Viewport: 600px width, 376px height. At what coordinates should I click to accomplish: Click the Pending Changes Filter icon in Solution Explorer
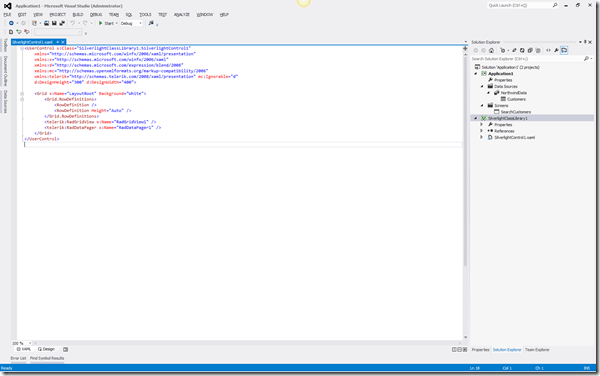(503, 50)
